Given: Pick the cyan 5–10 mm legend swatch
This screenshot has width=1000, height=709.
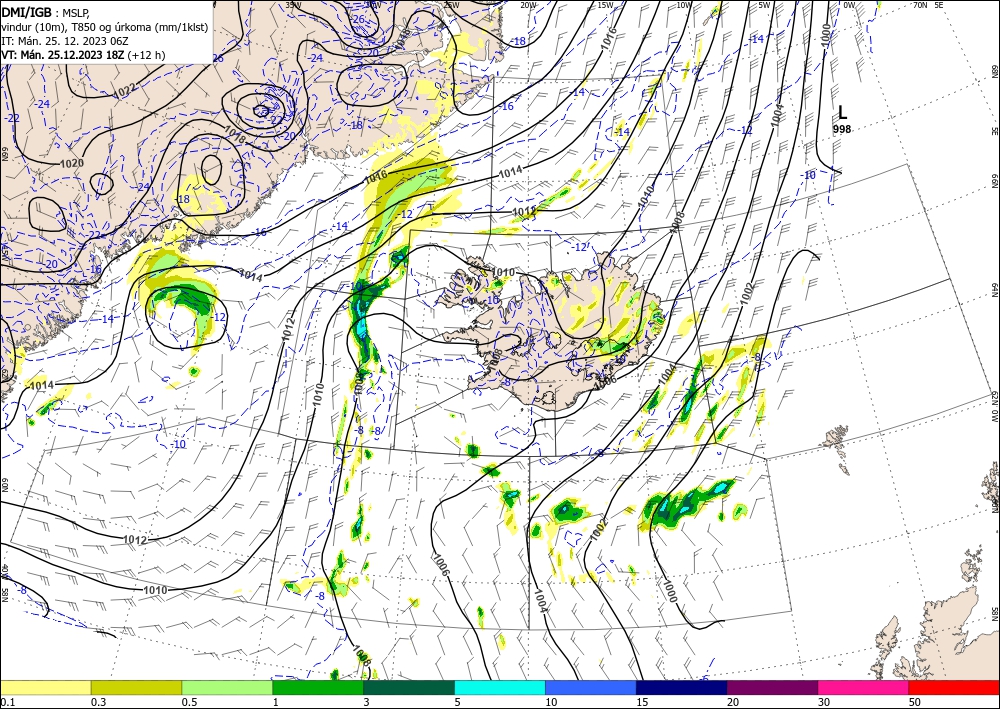Looking at the screenshot, I should pos(500,687).
